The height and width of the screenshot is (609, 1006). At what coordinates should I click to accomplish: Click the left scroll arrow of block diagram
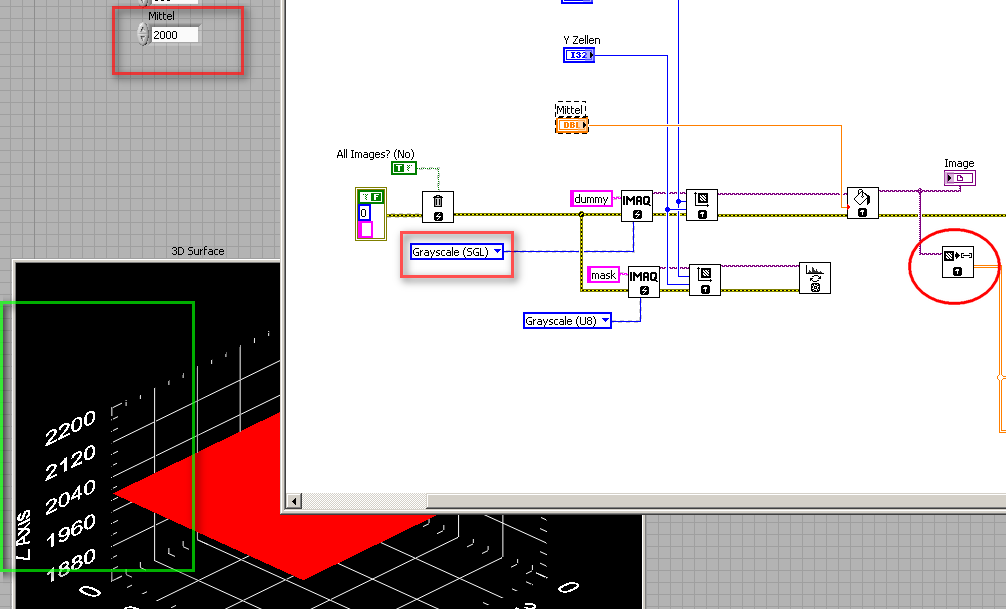[x=294, y=501]
